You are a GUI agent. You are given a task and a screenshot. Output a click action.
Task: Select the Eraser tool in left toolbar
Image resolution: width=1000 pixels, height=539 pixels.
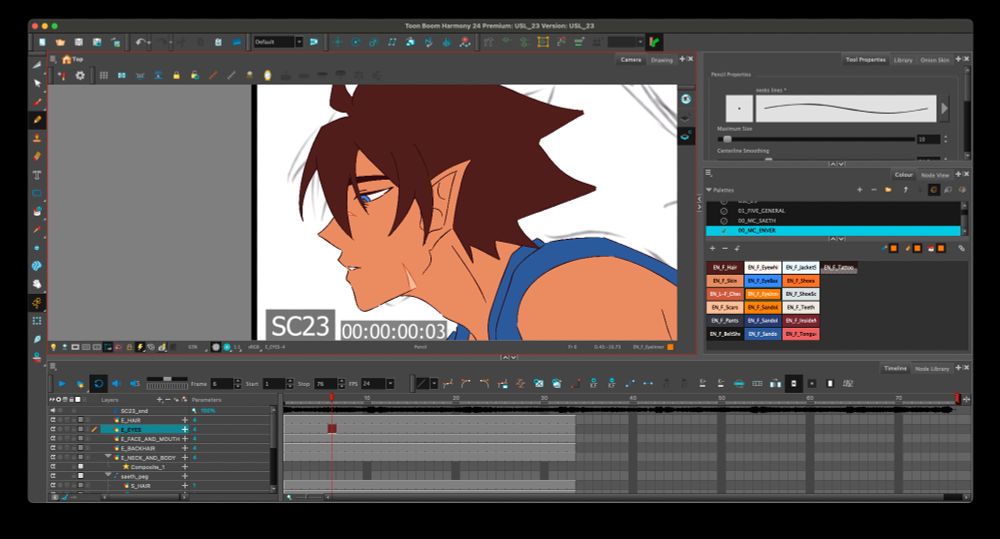coord(38,156)
